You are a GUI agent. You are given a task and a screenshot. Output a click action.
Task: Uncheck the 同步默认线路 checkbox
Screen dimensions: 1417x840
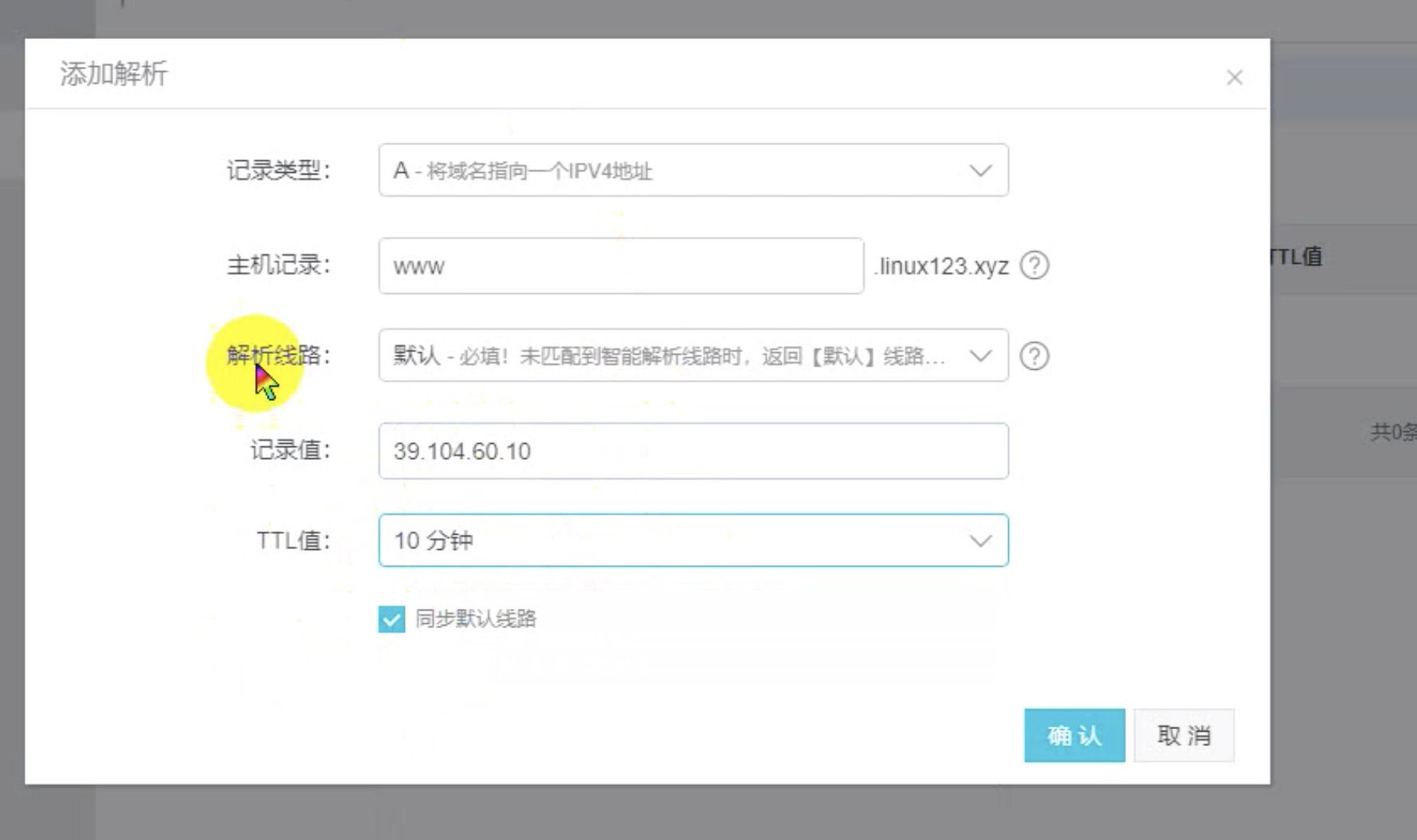tap(391, 619)
